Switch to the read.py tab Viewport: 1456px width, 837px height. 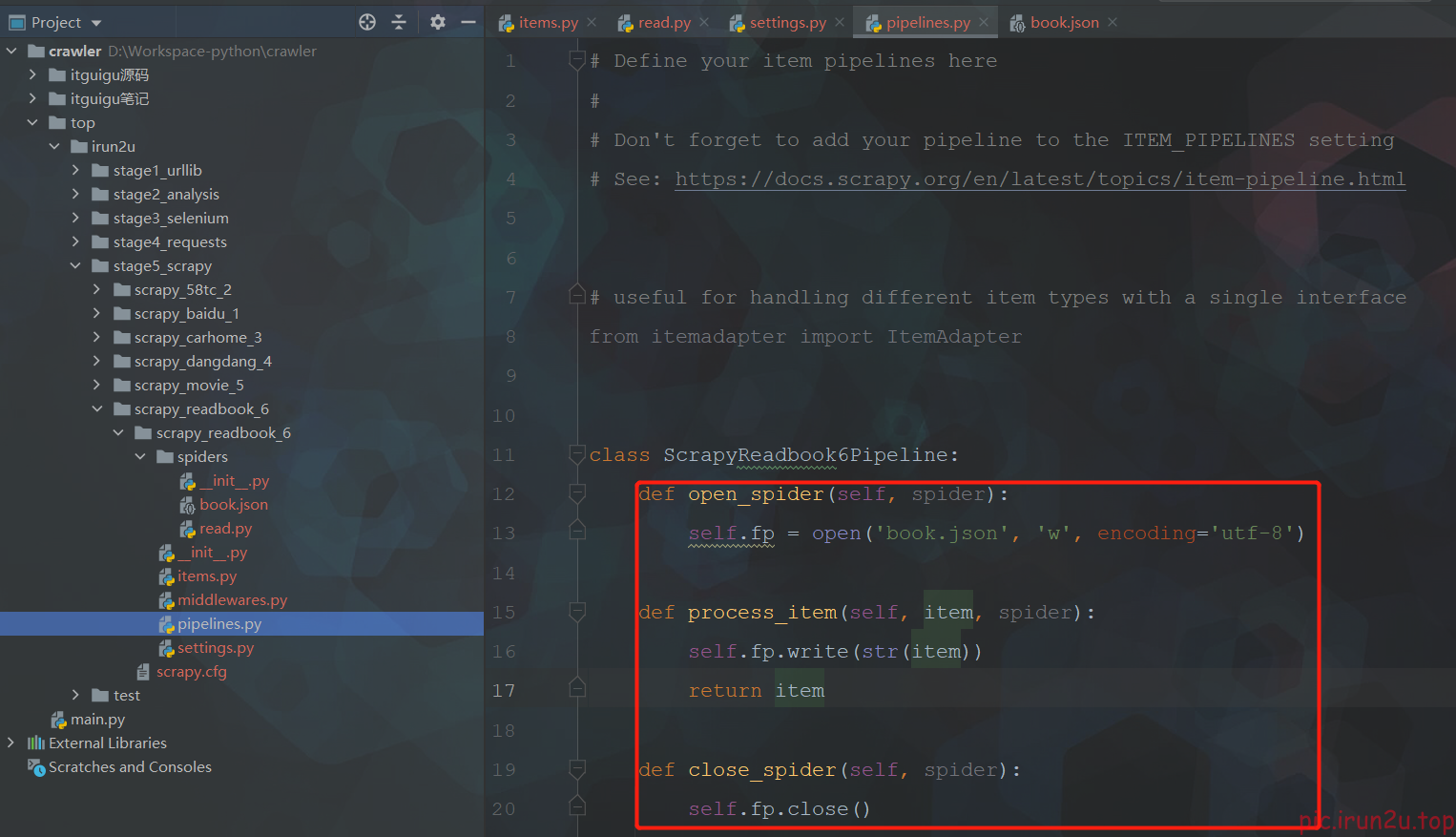[664, 23]
